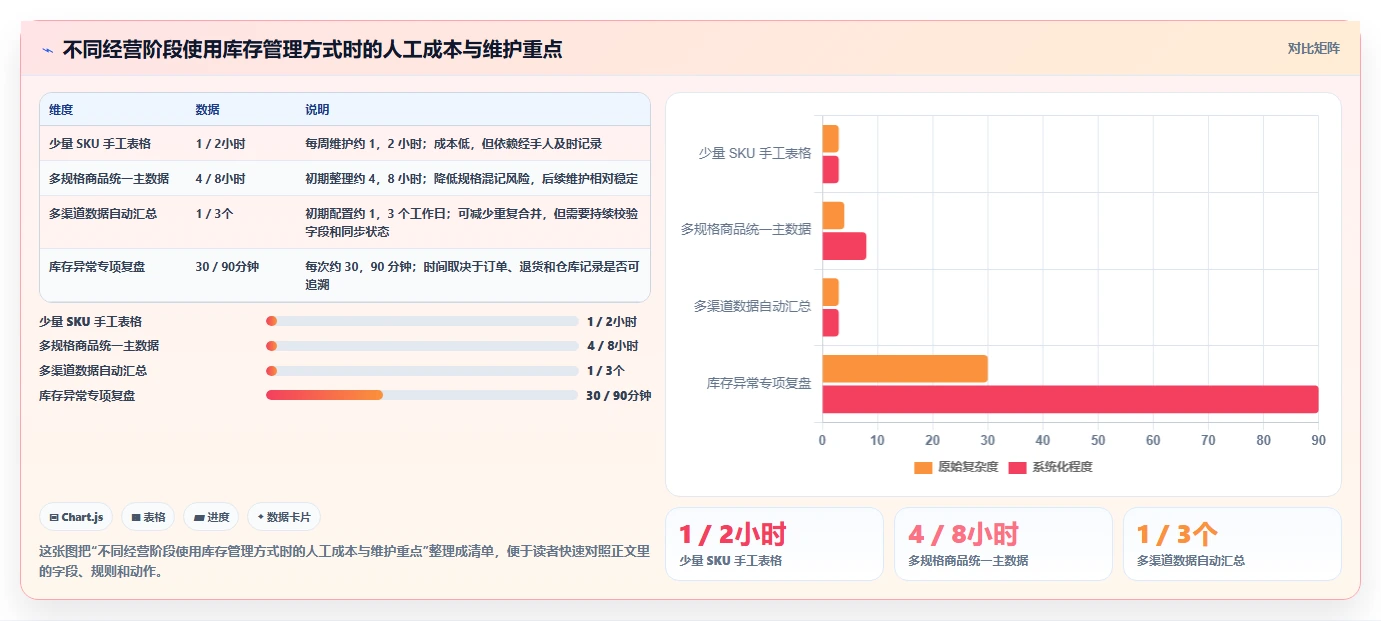Screen dimensions: 1381x621
Task: Open the 4 / 8小时 data card
Action: click(x=1003, y=544)
